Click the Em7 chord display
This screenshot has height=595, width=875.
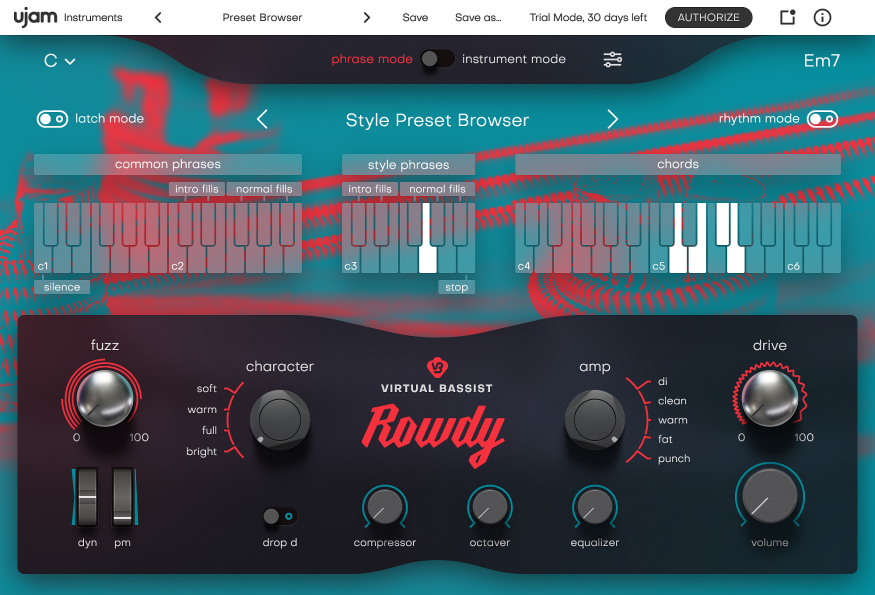(x=821, y=60)
